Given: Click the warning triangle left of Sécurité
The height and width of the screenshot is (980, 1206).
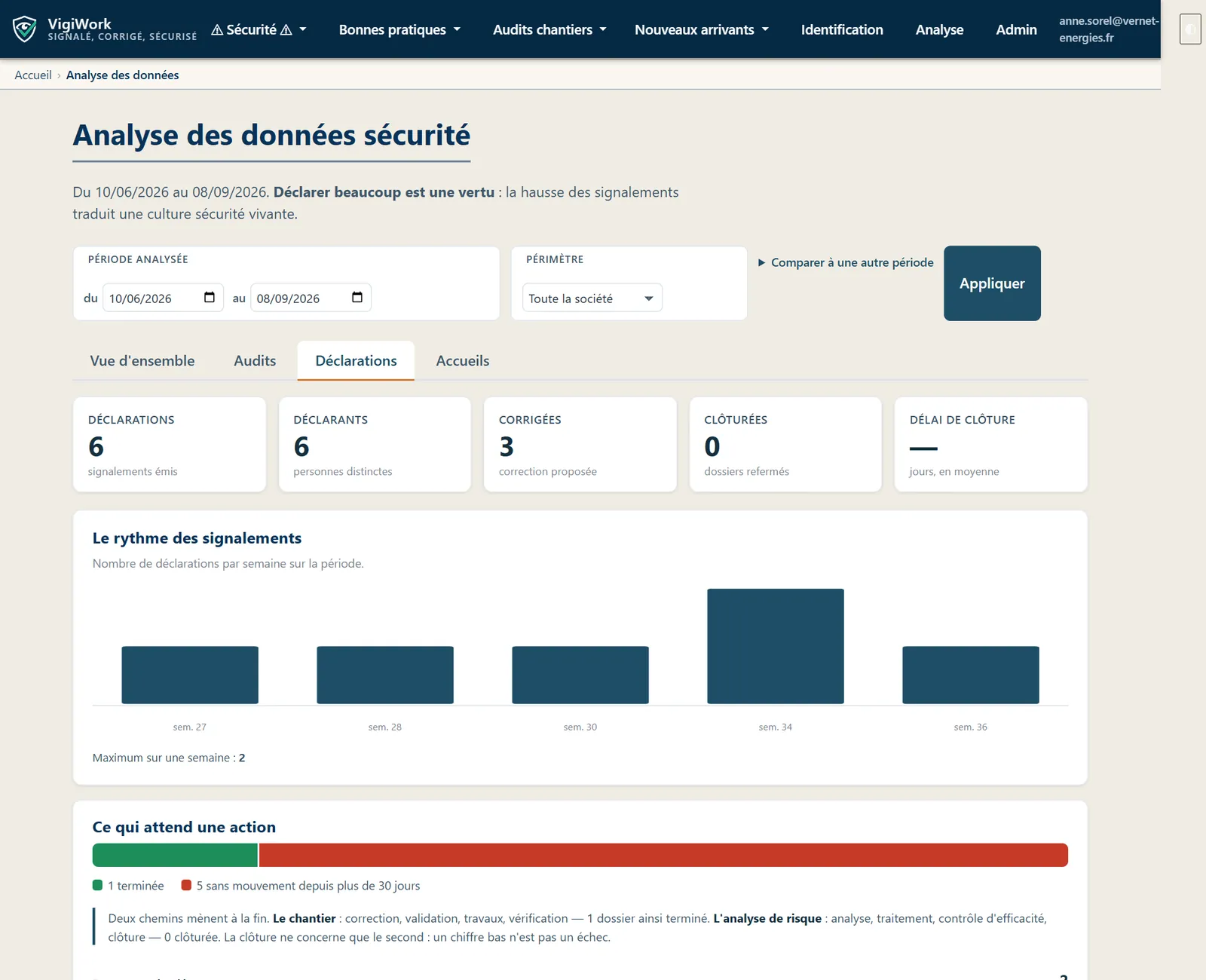Looking at the screenshot, I should [217, 30].
